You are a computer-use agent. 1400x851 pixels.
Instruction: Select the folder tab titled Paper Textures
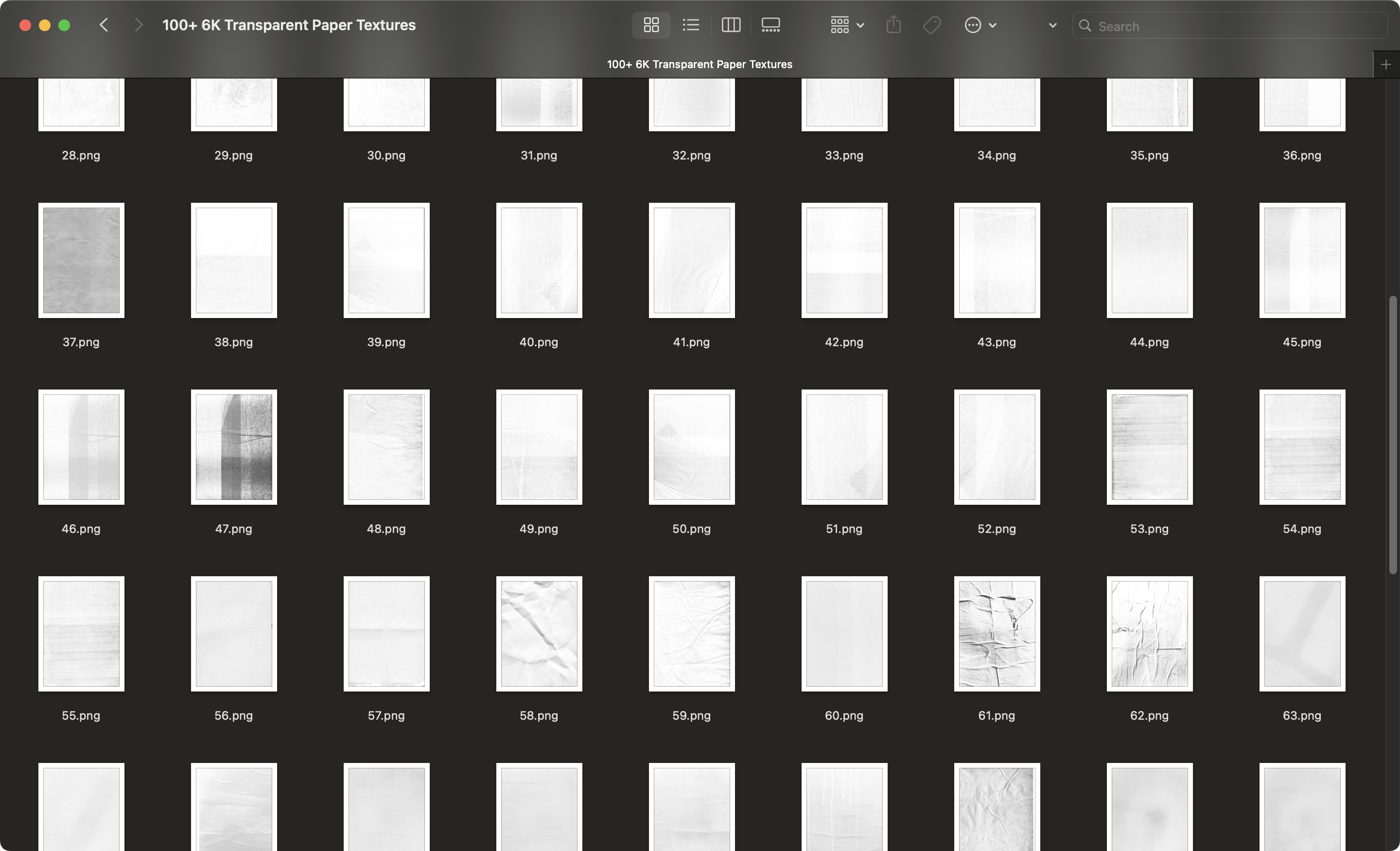pyautogui.click(x=700, y=64)
